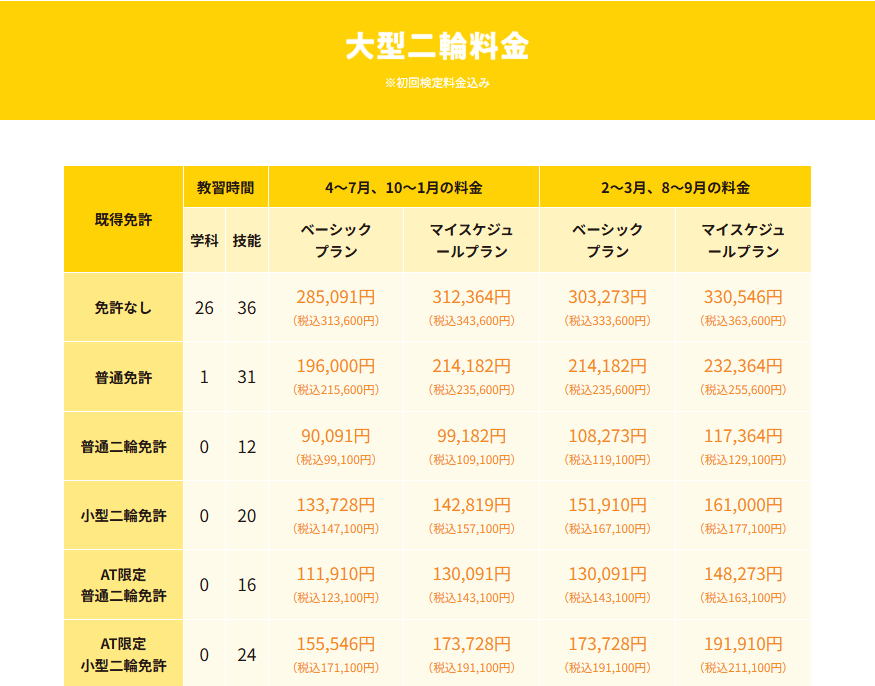Image resolution: width=875 pixels, height=686 pixels.
Task: Select the 小型二輪免許 row label
Action: tap(123, 516)
